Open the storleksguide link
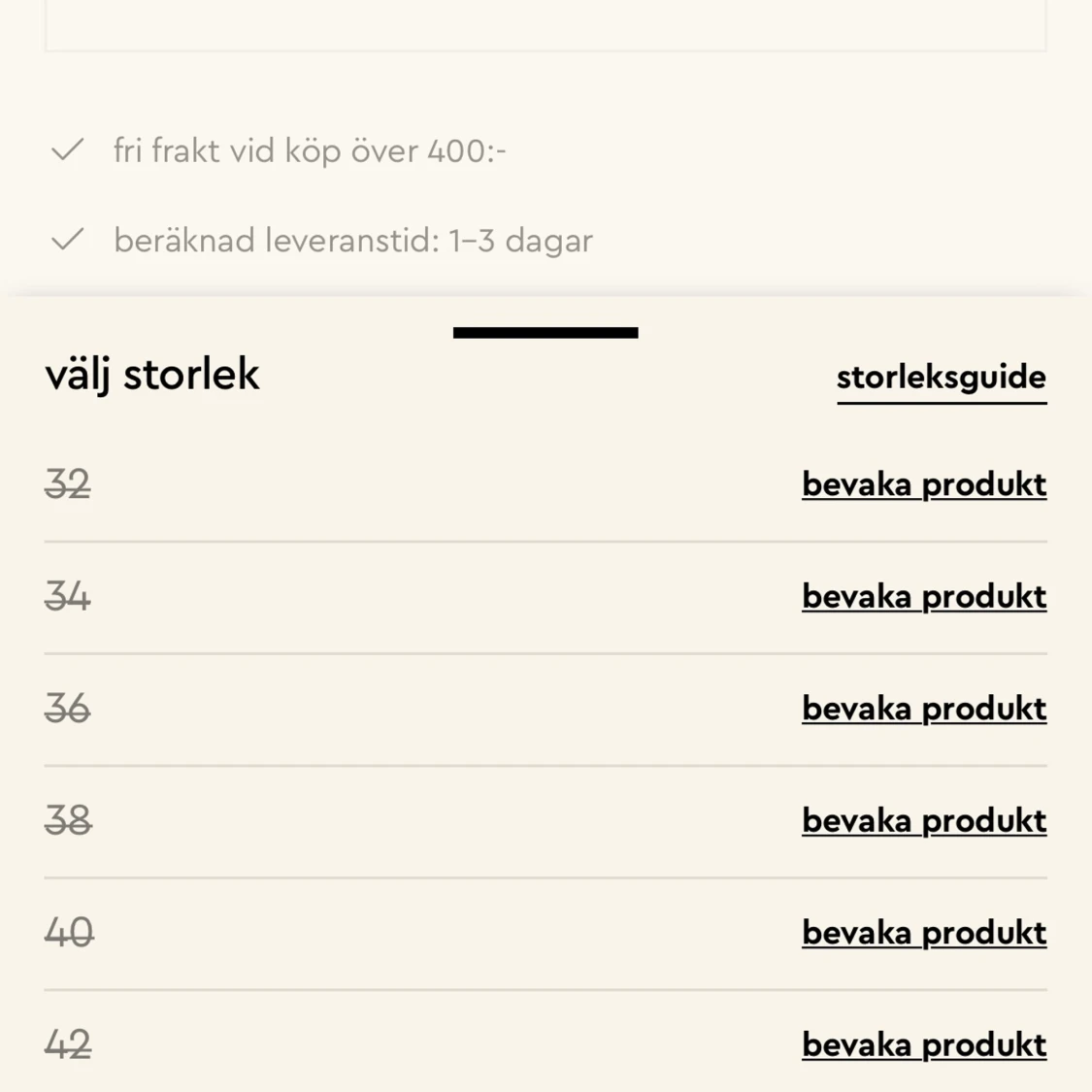The width and height of the screenshot is (1092, 1092). pos(941,377)
